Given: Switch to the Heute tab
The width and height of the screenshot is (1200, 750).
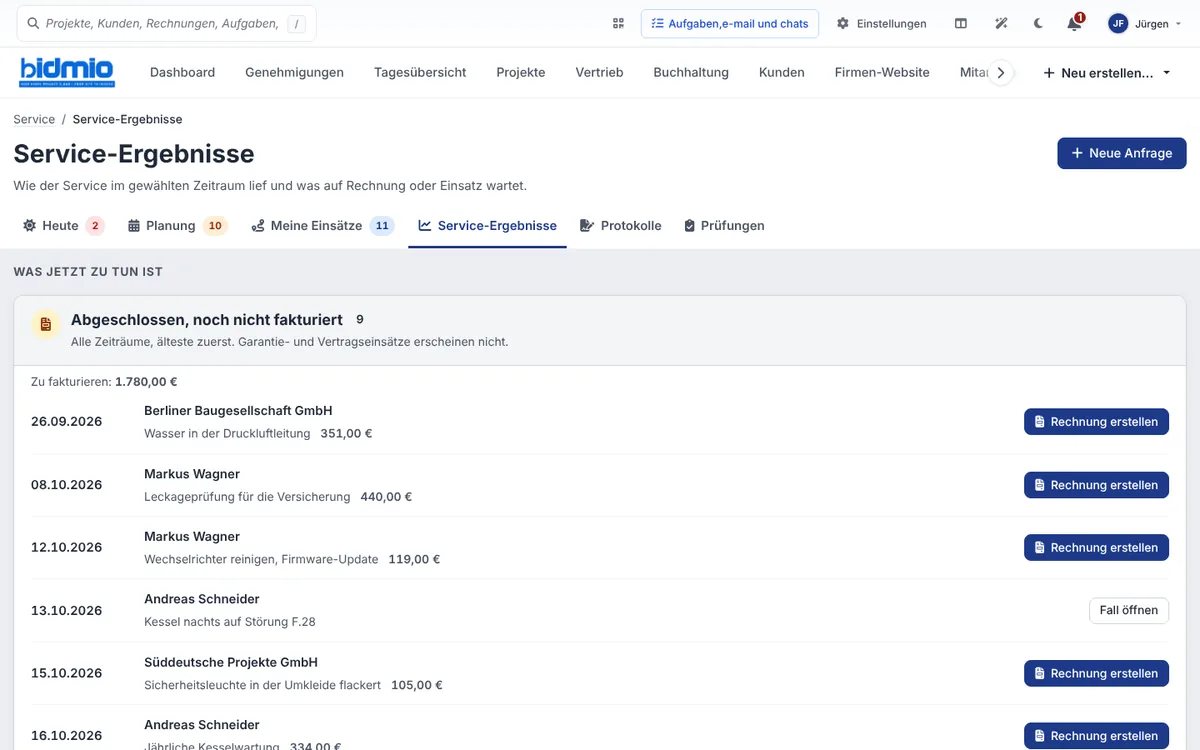Looking at the screenshot, I should [x=63, y=226].
